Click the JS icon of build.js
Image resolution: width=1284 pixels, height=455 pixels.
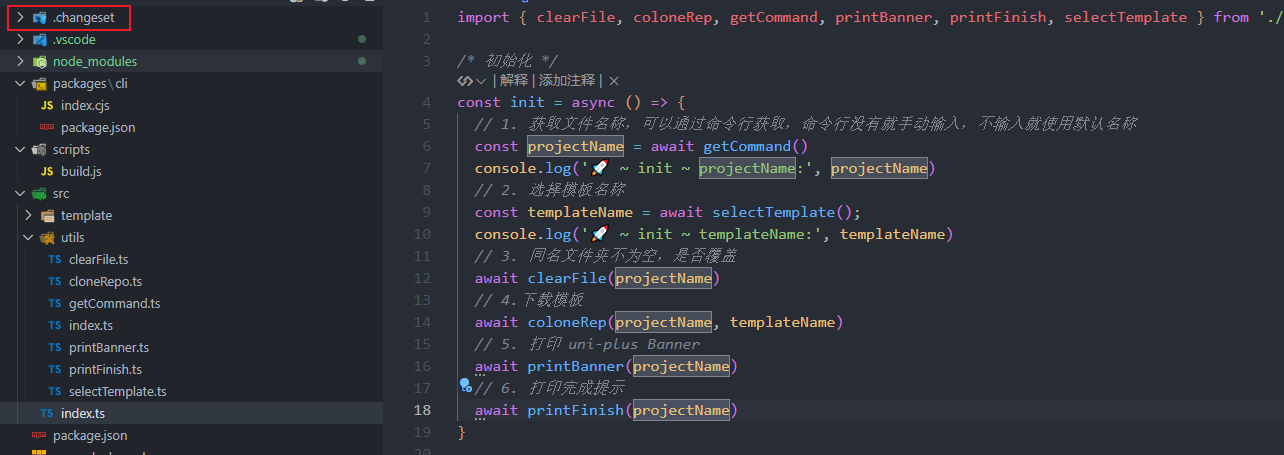tap(47, 172)
